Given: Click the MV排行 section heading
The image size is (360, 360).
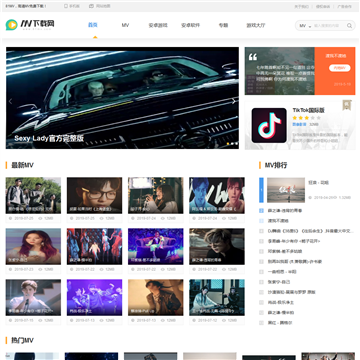Looking at the screenshot, I should point(276,165).
